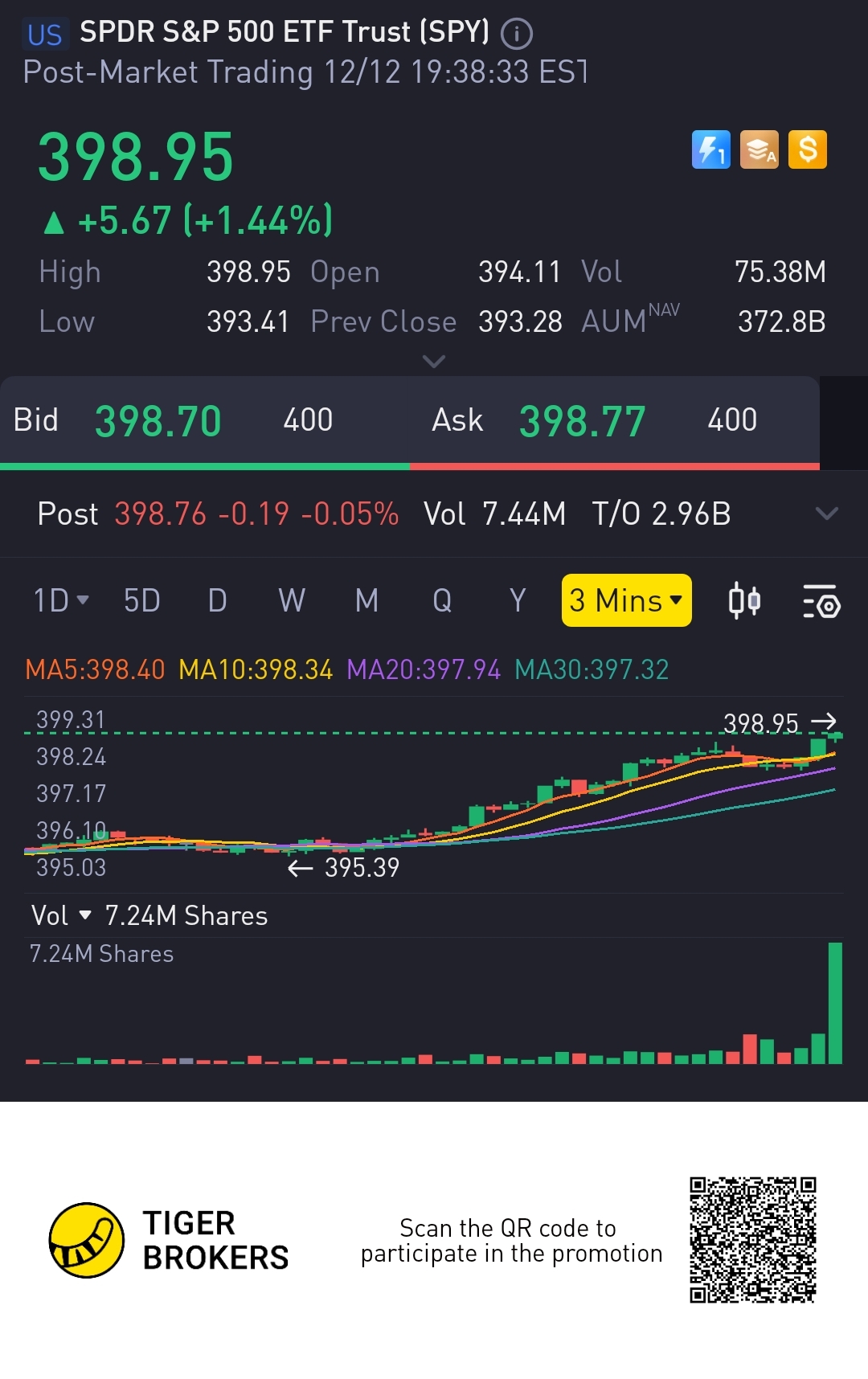Tap the US market badge
Image resolution: width=868 pixels, height=1379 pixels.
coord(45,35)
